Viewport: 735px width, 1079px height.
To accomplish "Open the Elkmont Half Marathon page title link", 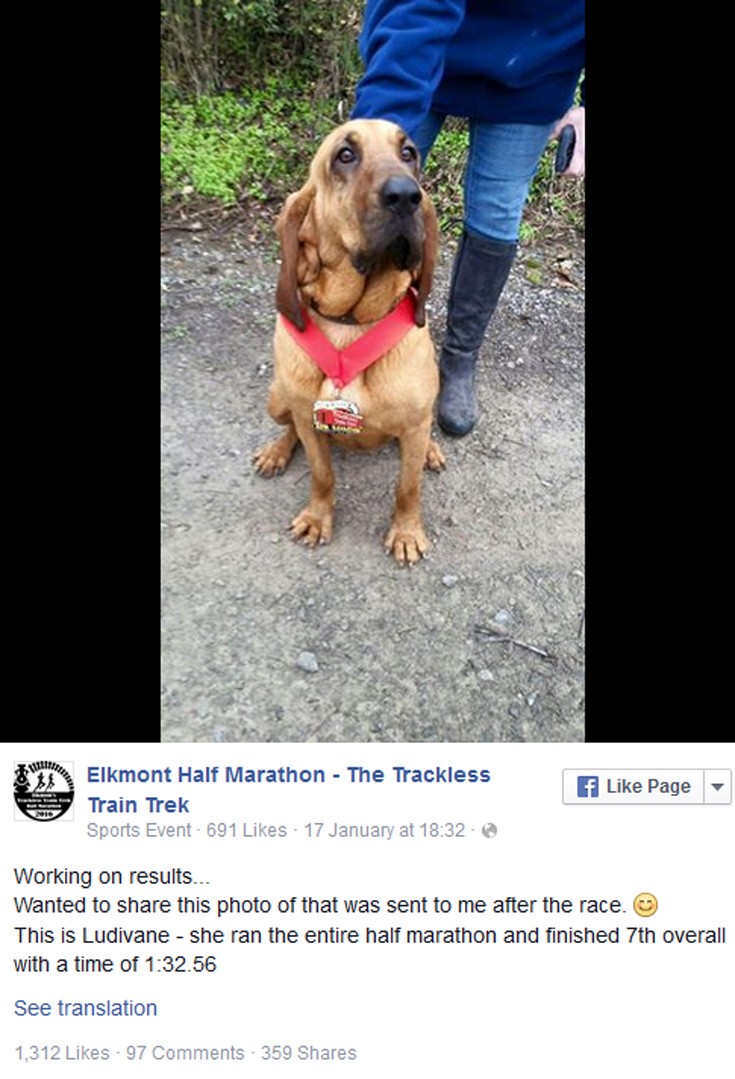I will (x=288, y=789).
